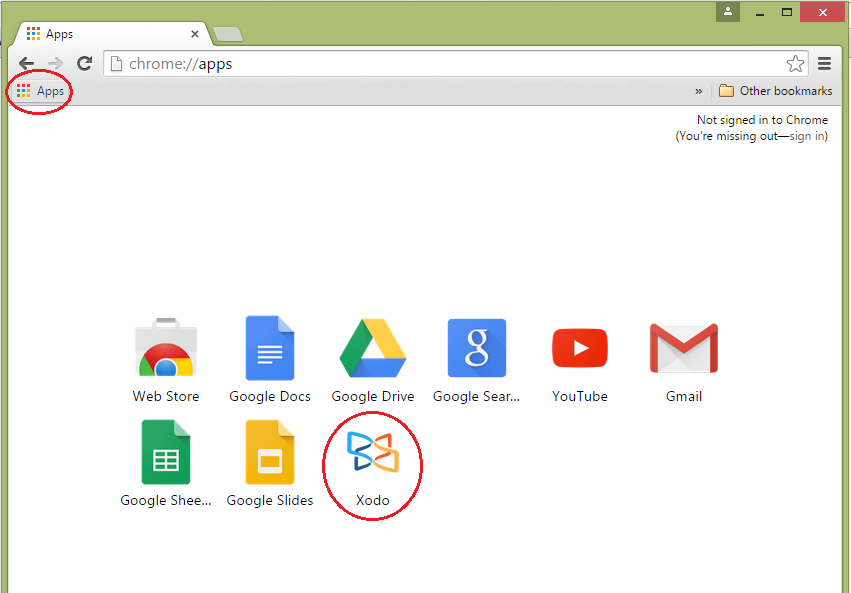Maximize the Chrome window
Image resolution: width=851 pixels, height=593 pixels.
(786, 12)
